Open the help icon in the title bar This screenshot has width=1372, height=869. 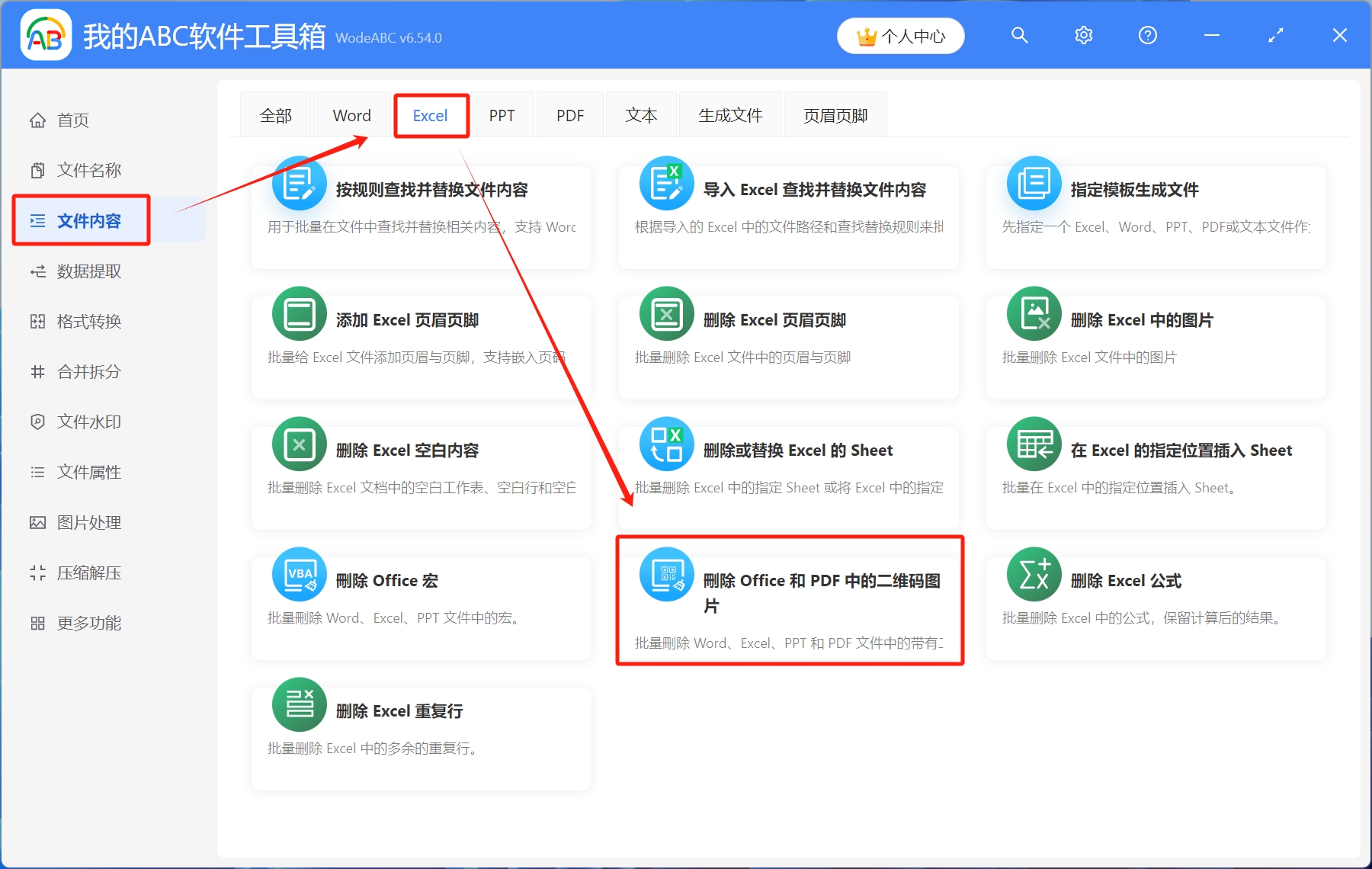click(x=1147, y=35)
